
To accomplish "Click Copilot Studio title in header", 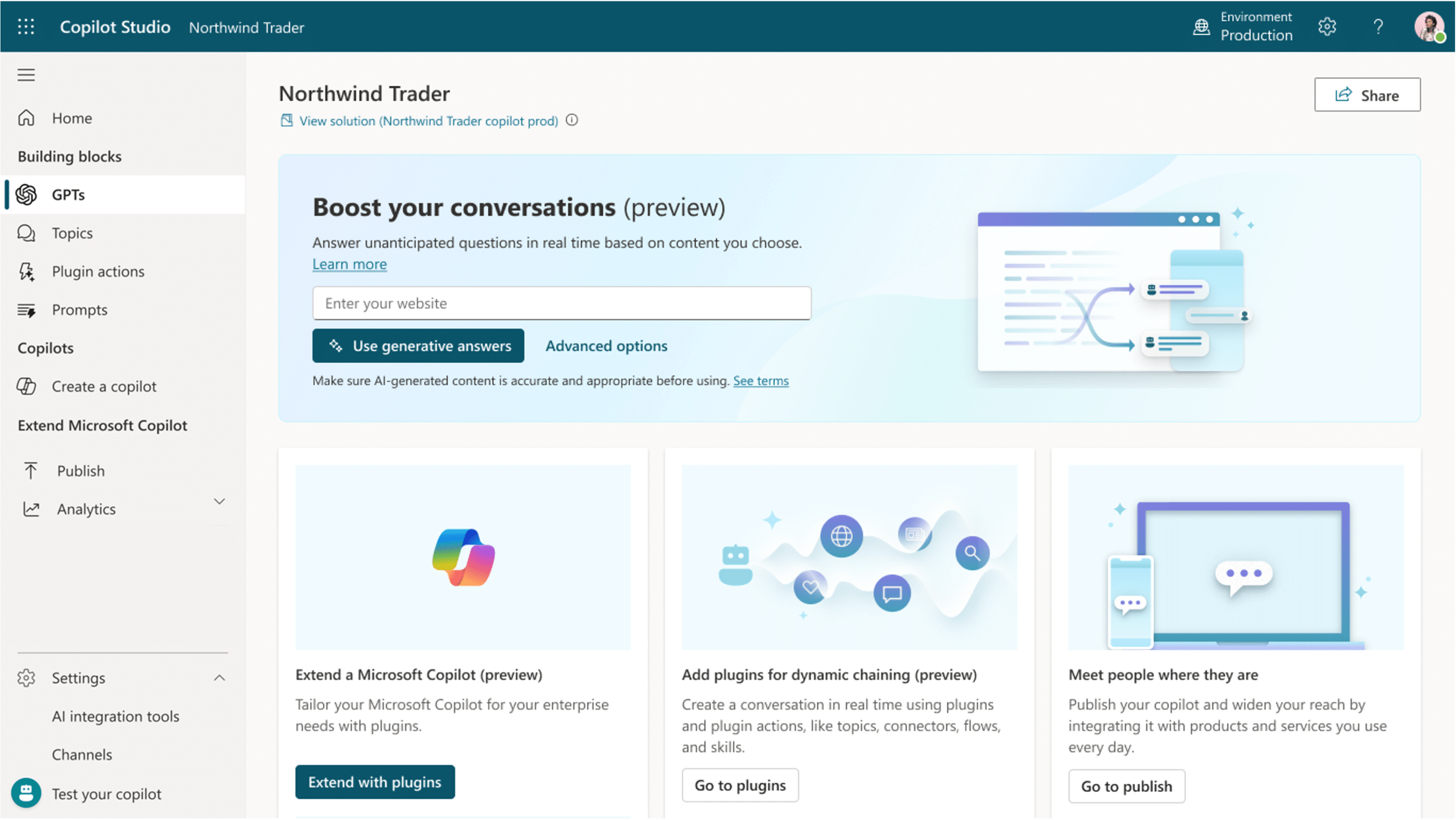I will click(x=115, y=27).
